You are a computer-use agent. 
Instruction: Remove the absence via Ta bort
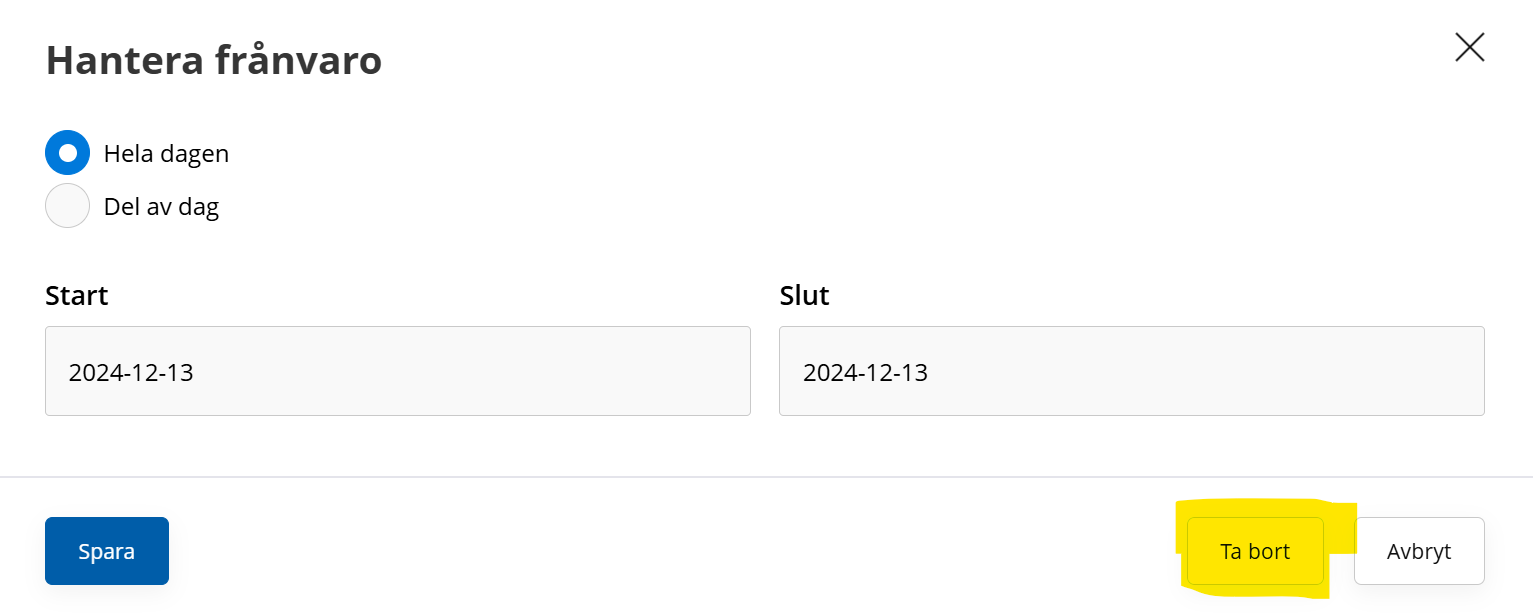[x=1255, y=551]
